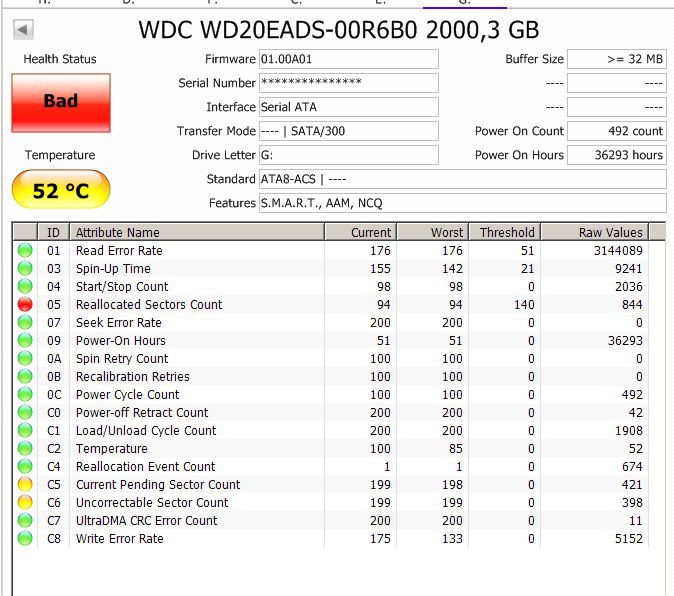674x596 pixels.
Task: Click the green status dot for Power-off Retract Count
Action: tap(25, 413)
